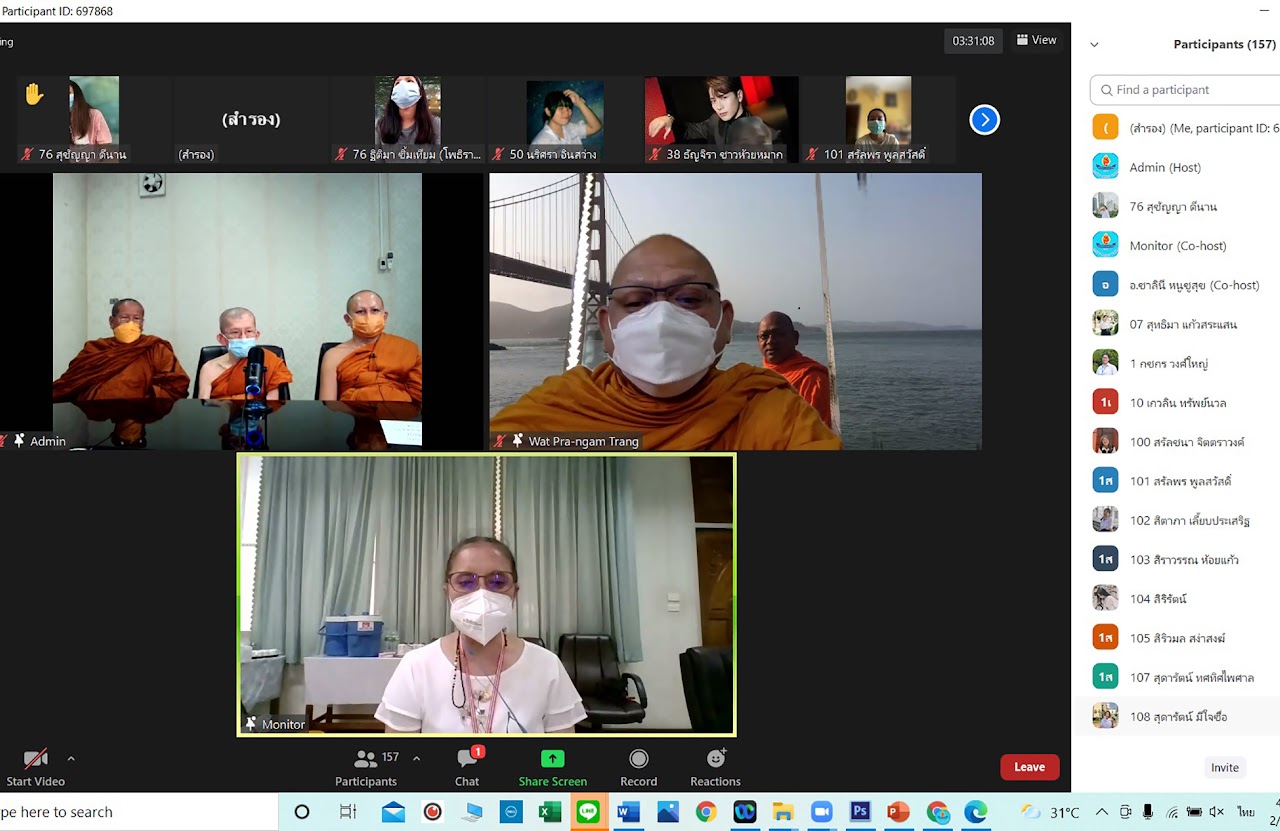This screenshot has width=1280, height=831.
Task: Select 107 สุดารัตน์ ทศทิศไพศาล participant row
Action: (x=1180, y=677)
